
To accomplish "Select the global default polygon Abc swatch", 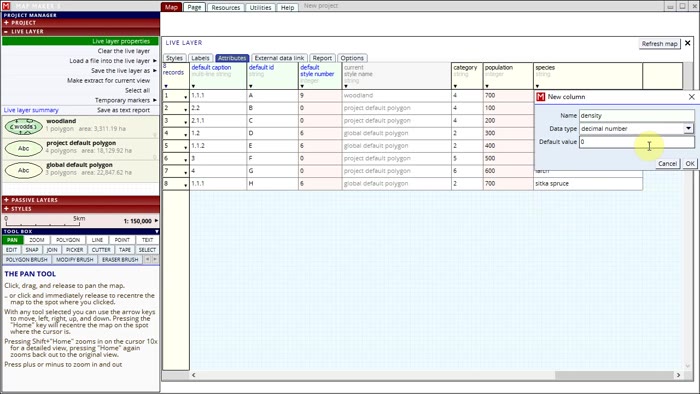I will [24, 170].
